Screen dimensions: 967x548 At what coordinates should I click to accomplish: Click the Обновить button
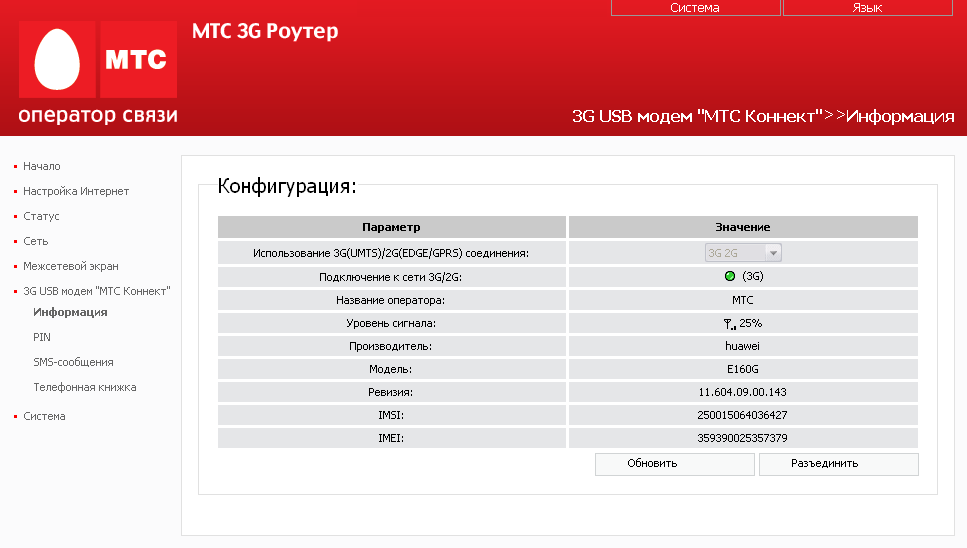(675, 464)
